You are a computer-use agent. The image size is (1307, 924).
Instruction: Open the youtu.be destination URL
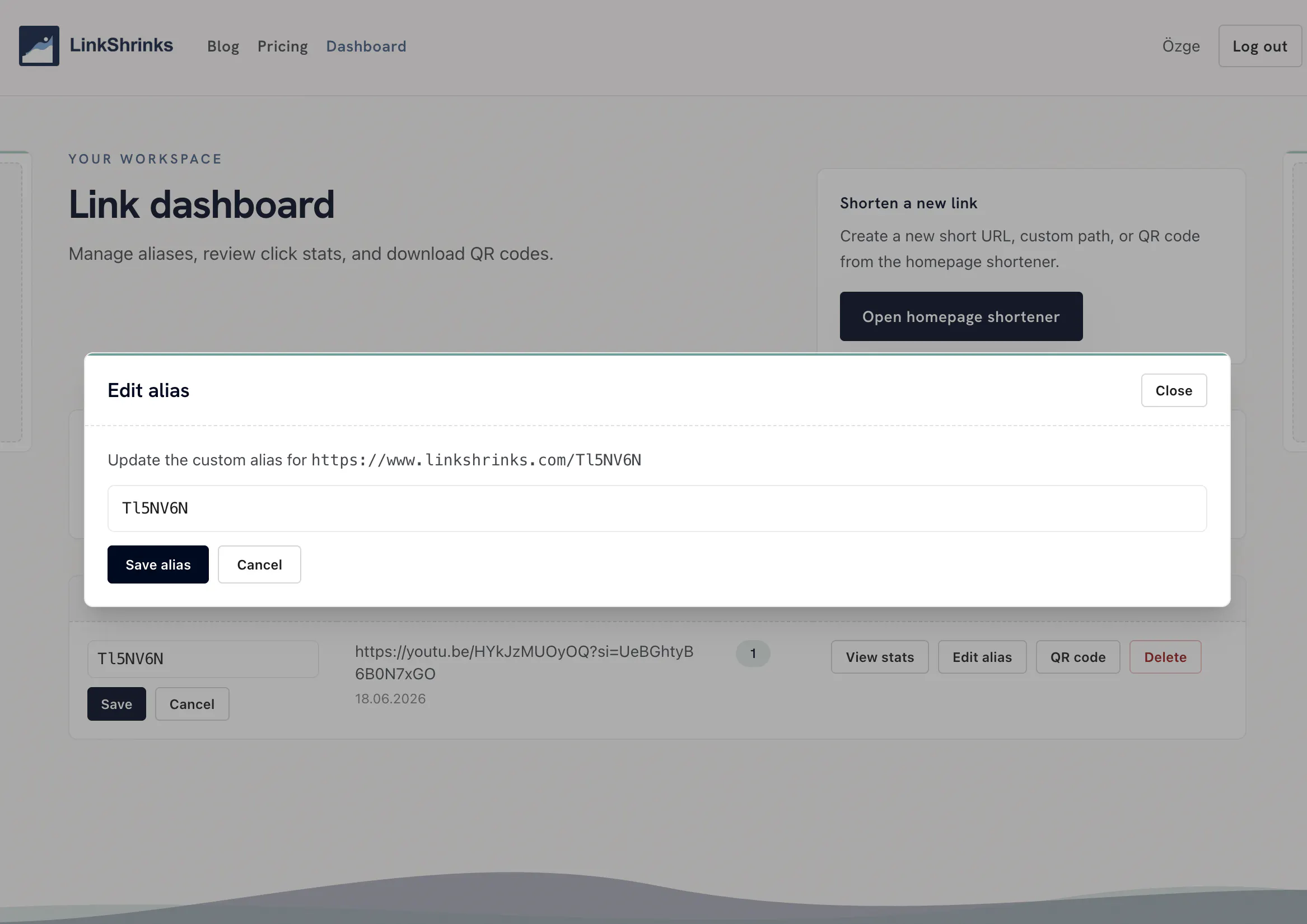524,662
